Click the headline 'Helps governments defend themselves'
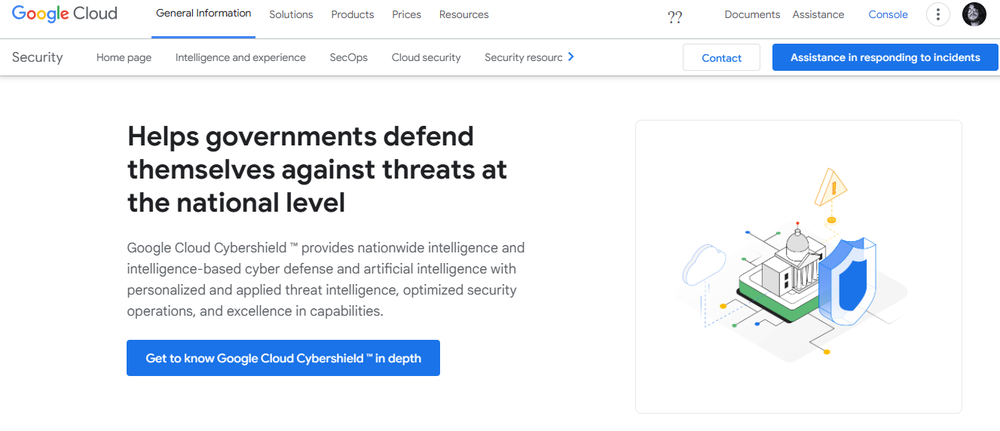 [x=318, y=170]
